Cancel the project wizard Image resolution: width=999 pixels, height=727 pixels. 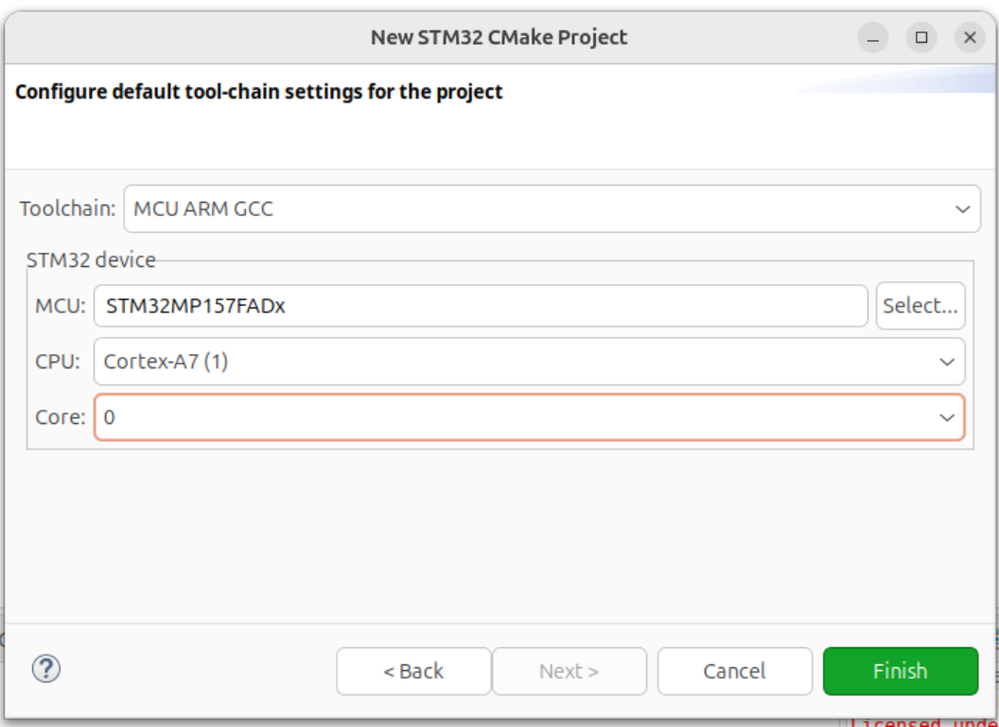734,671
